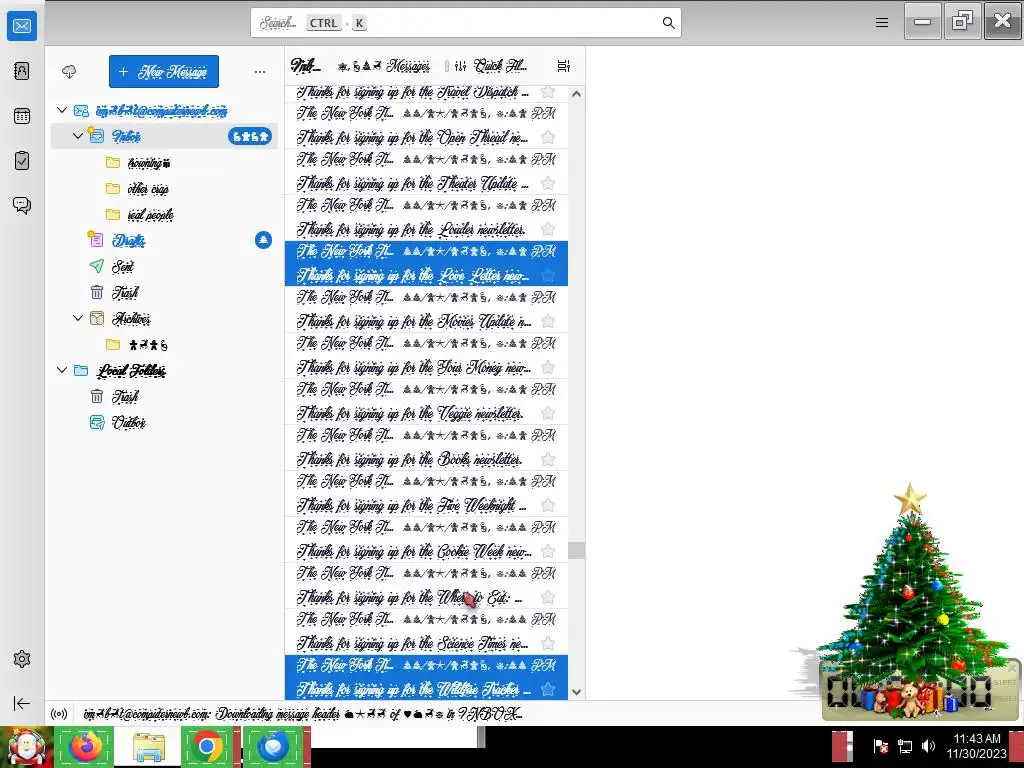Viewport: 1024px width, 768px height.
Task: Collapse the spaces toolbar
Action: 22,703
